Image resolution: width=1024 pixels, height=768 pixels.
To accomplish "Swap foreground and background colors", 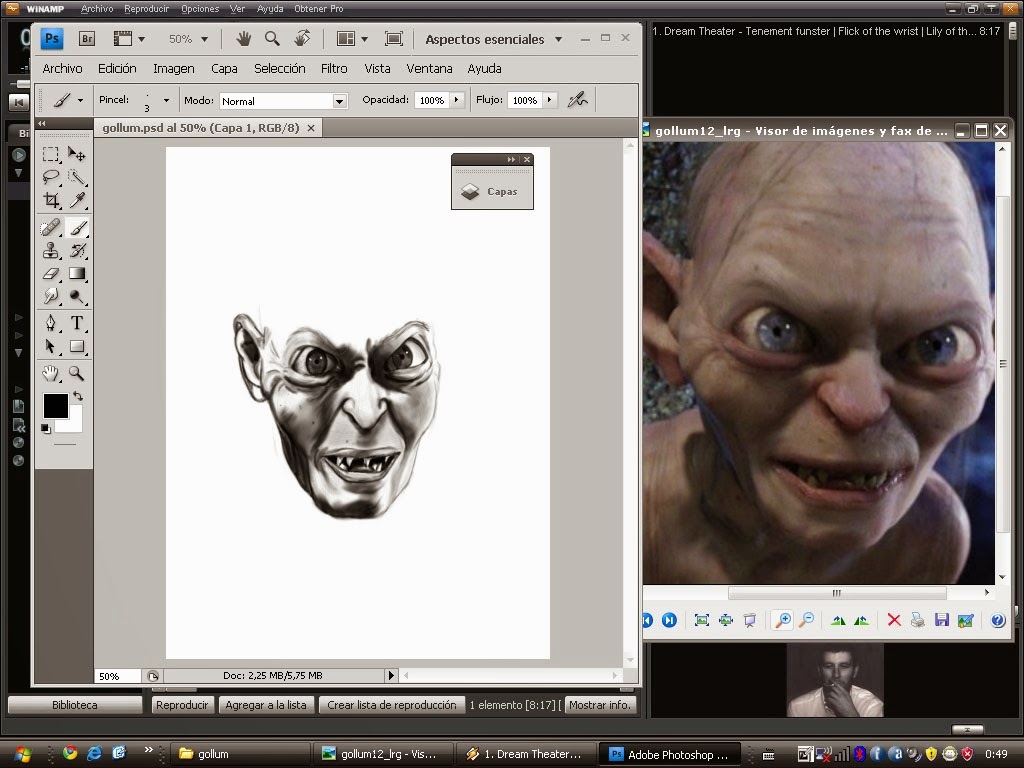I will click(x=78, y=396).
